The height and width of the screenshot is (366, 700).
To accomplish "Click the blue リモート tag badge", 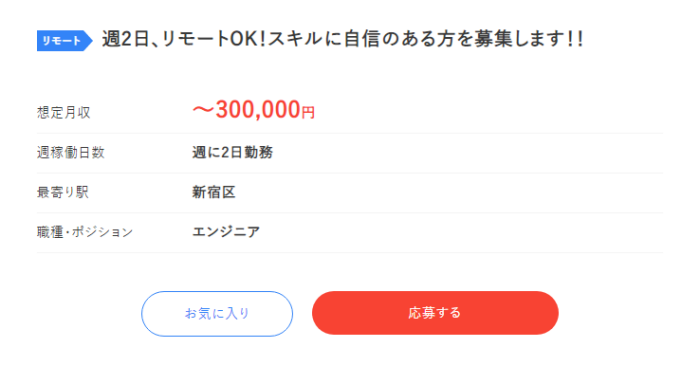I will click(64, 41).
